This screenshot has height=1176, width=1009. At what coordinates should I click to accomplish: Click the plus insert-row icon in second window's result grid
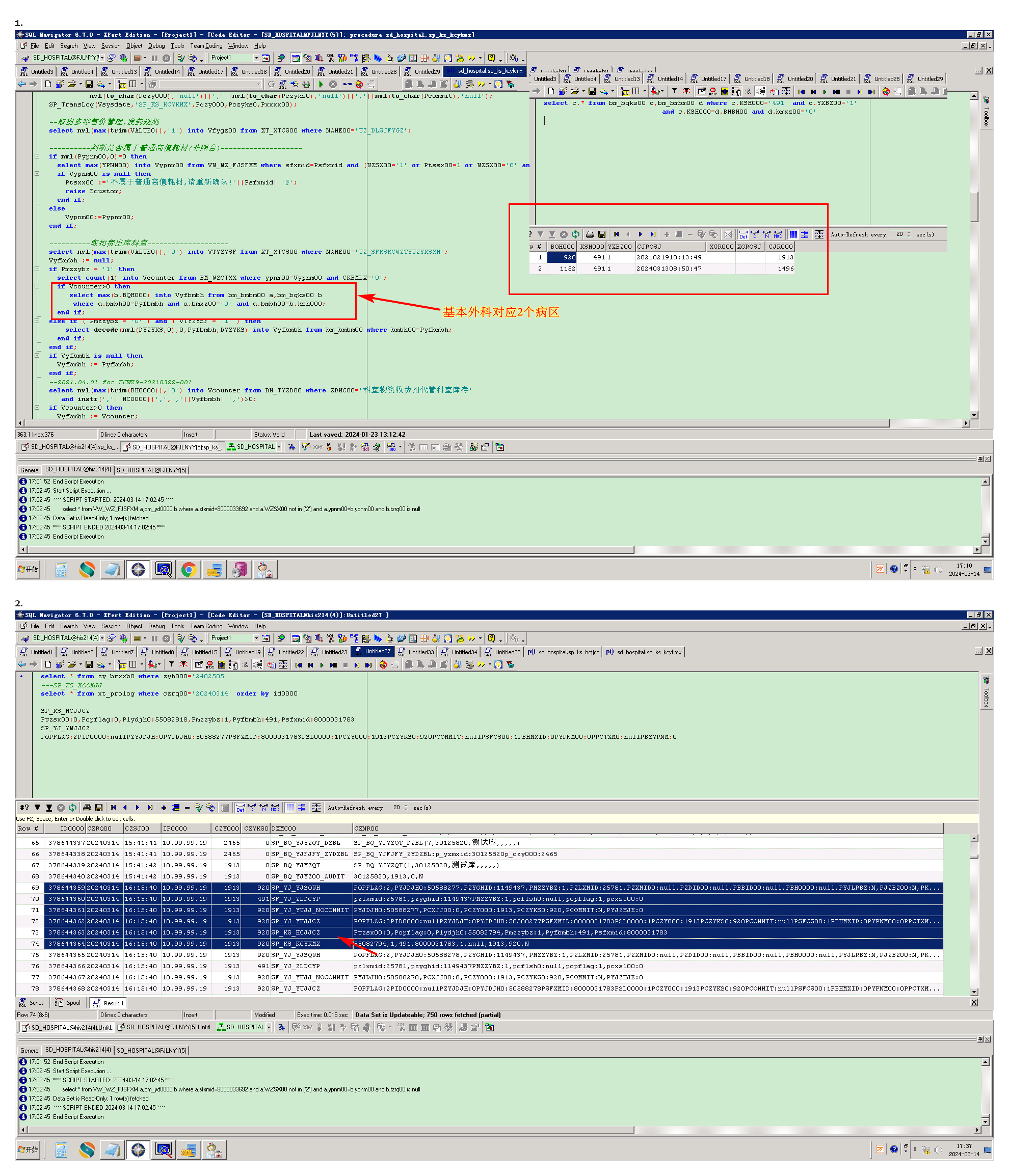coord(164,808)
